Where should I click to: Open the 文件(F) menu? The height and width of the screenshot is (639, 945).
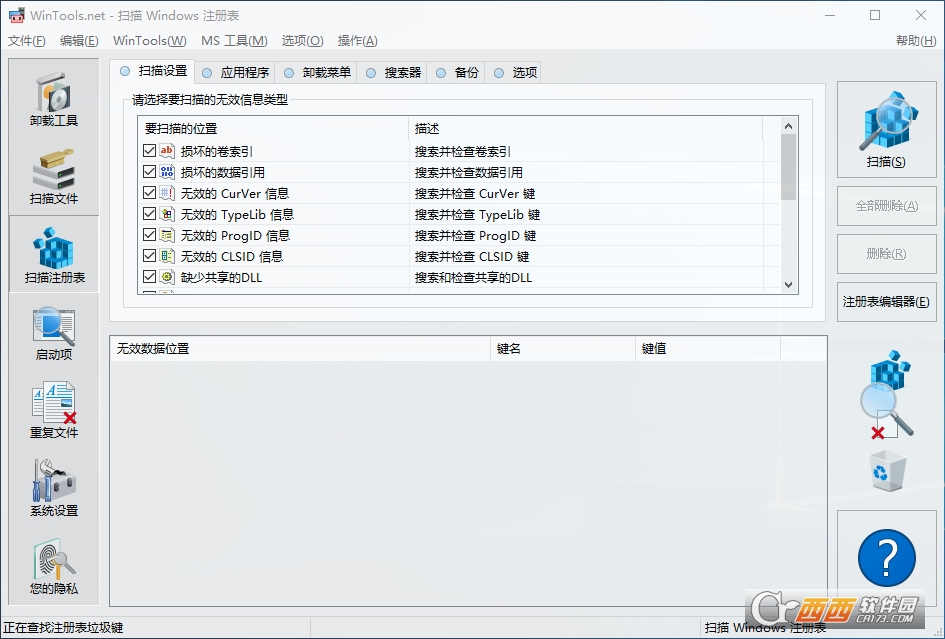(27, 40)
